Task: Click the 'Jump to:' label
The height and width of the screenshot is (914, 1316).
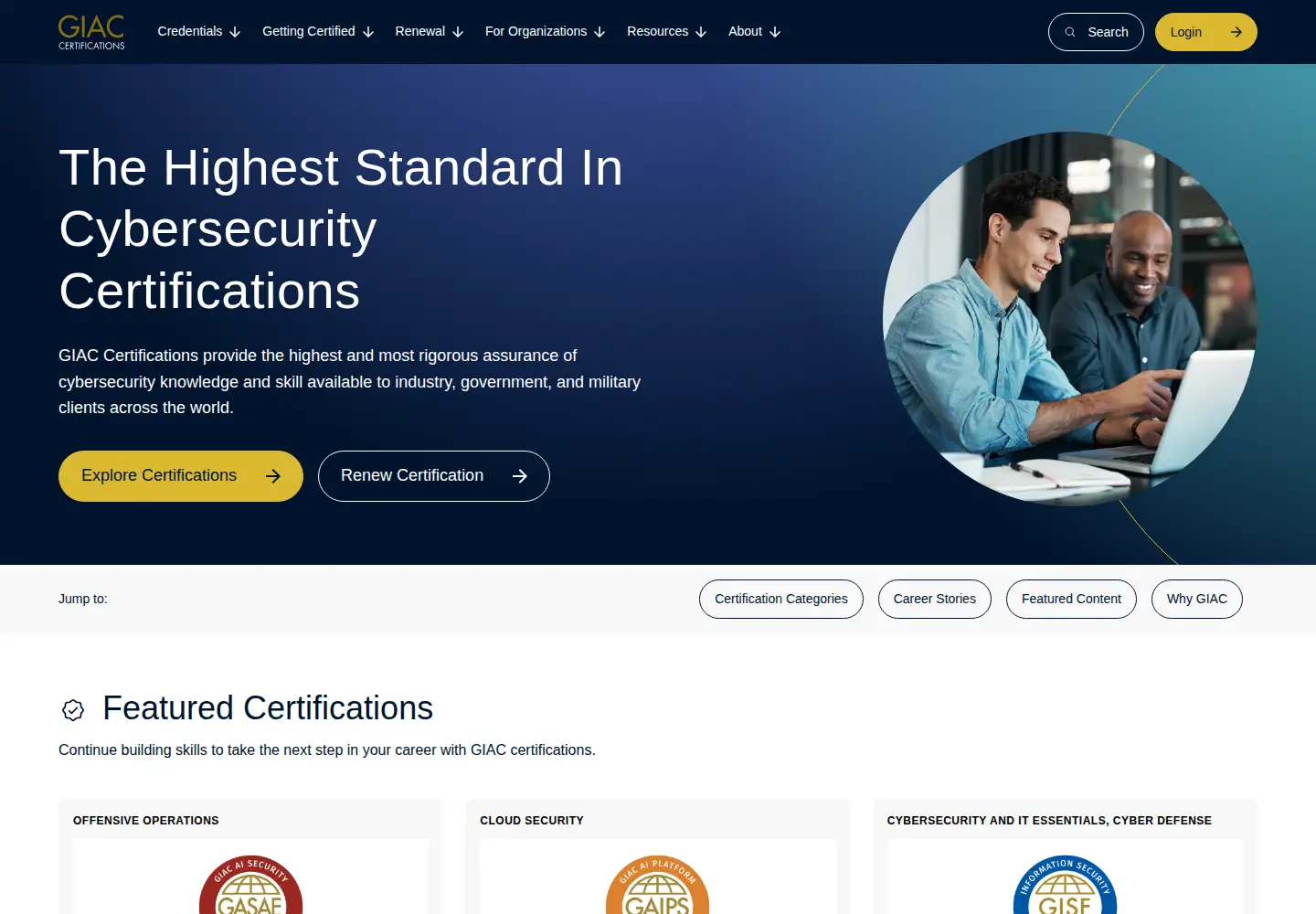Action: coord(83,599)
